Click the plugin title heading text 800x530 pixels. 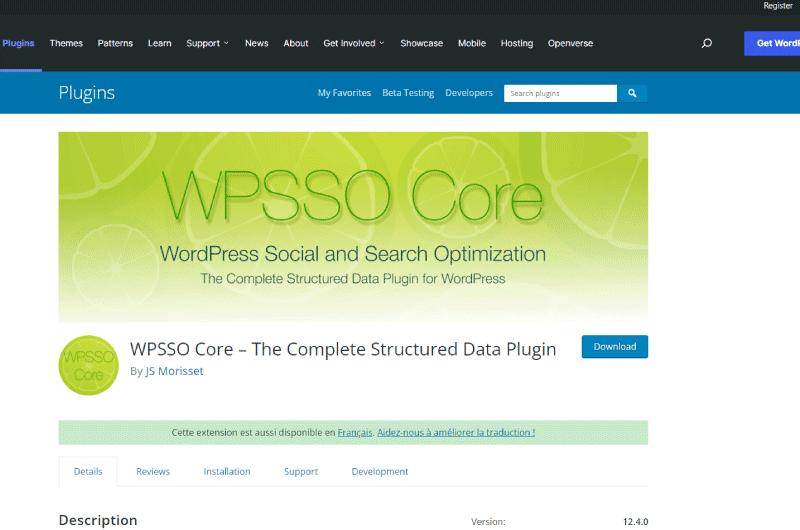click(x=343, y=349)
